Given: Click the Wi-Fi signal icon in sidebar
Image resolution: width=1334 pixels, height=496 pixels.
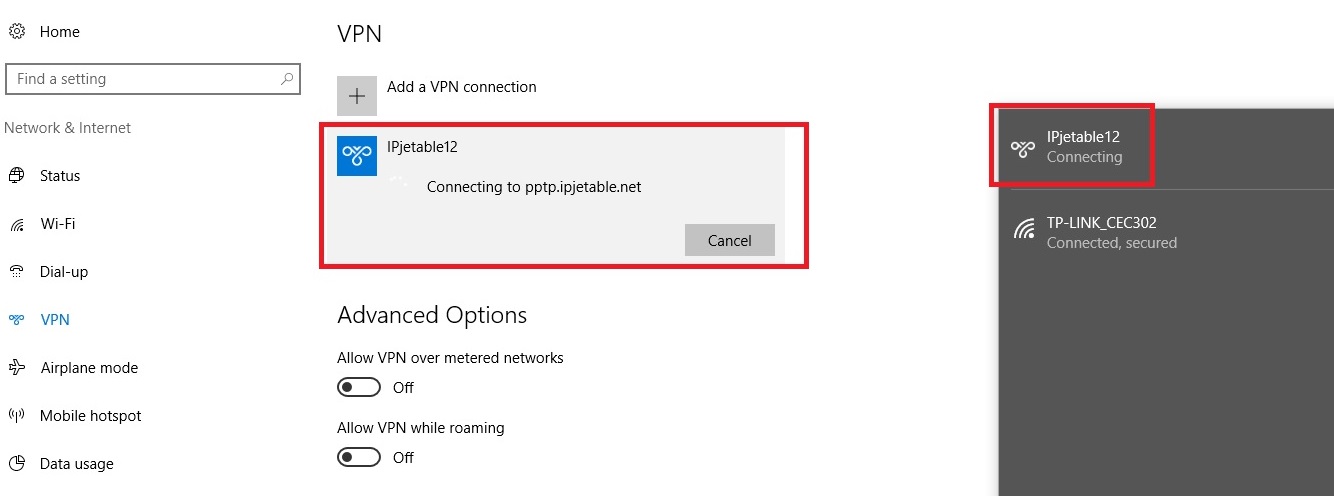Looking at the screenshot, I should pyautogui.click(x=16, y=224).
